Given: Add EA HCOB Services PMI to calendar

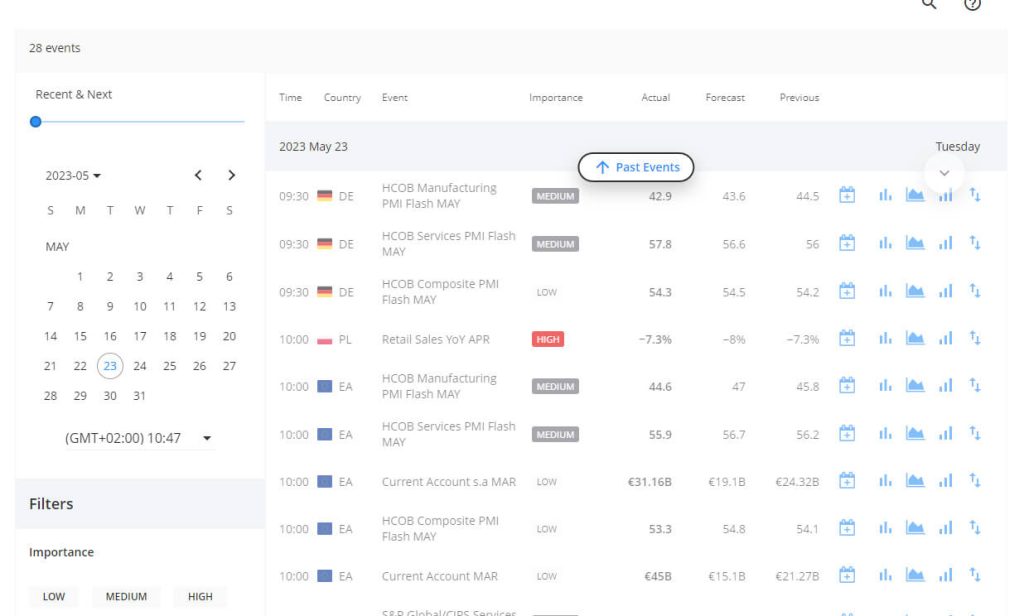Looking at the screenshot, I should (847, 434).
